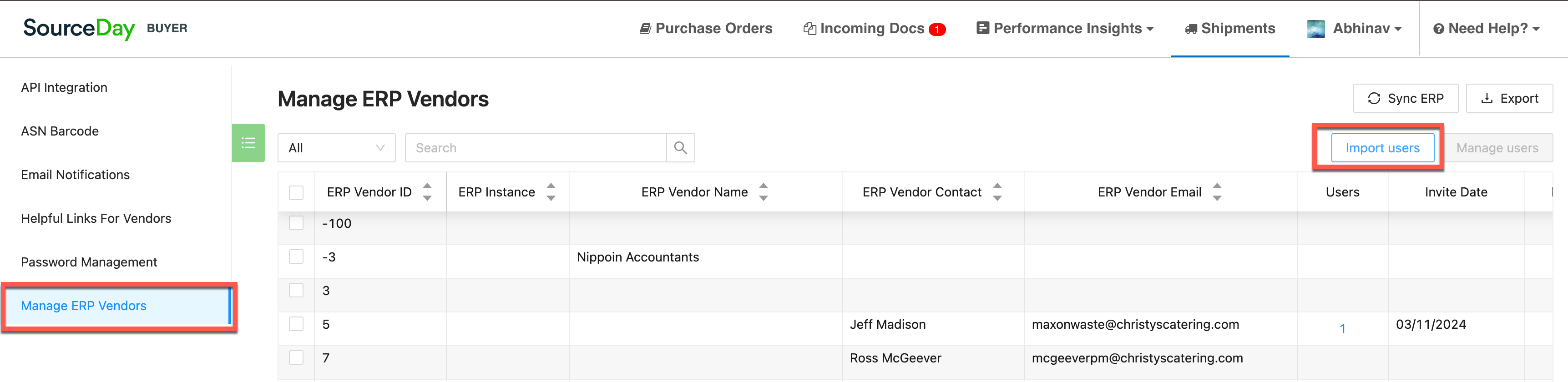Open the users count link 1

click(1342, 329)
